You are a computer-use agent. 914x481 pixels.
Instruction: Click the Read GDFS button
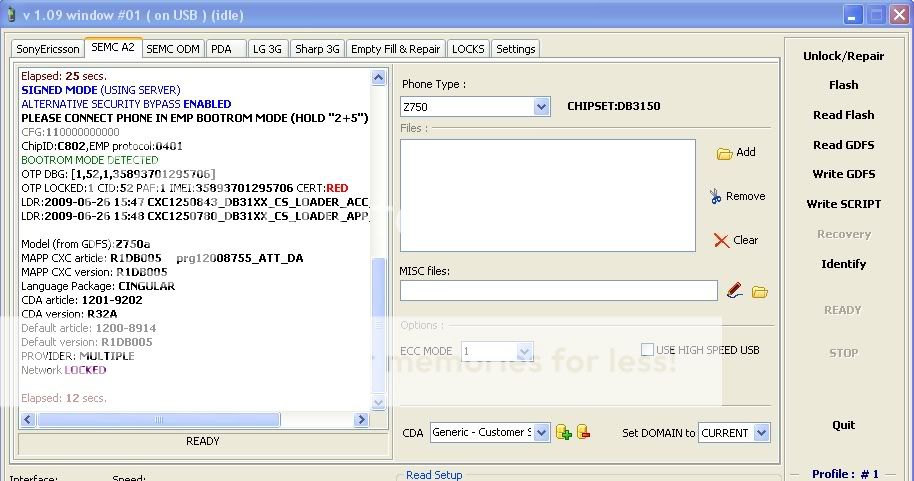[x=843, y=145]
